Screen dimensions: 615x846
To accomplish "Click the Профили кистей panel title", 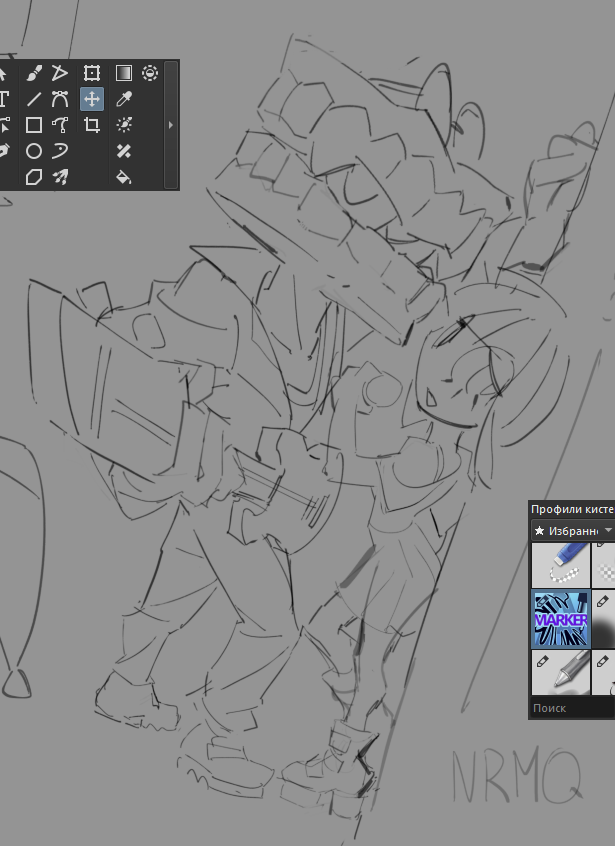I will 572,509.
